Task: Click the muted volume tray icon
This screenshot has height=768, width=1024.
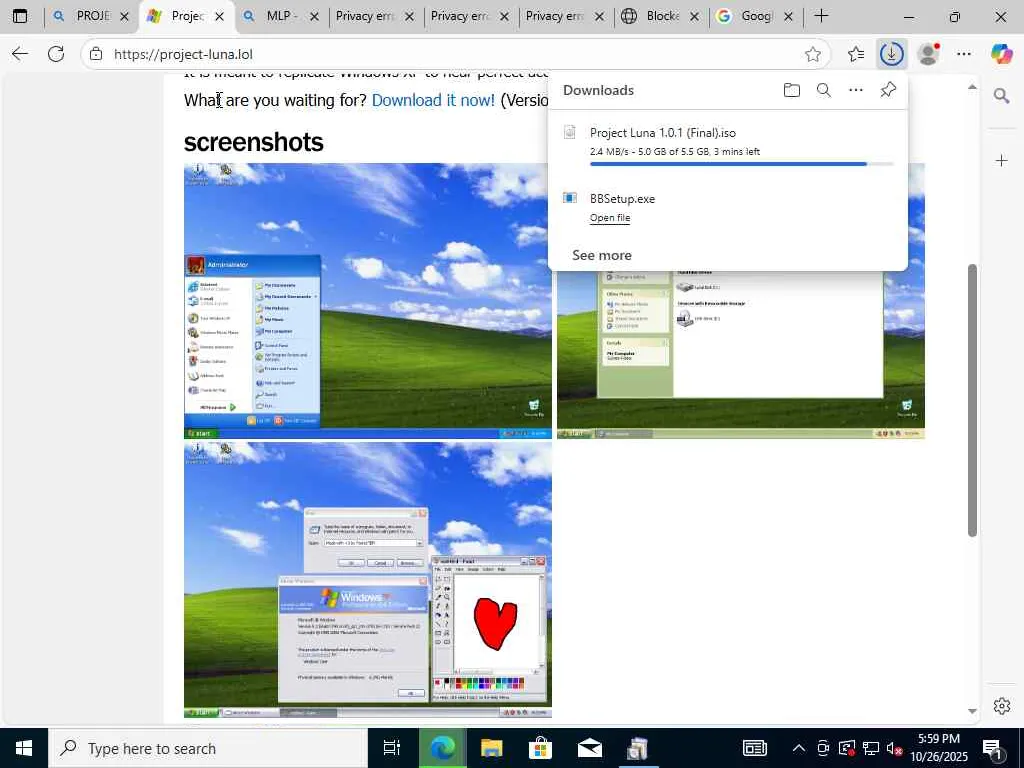Action: (x=894, y=748)
